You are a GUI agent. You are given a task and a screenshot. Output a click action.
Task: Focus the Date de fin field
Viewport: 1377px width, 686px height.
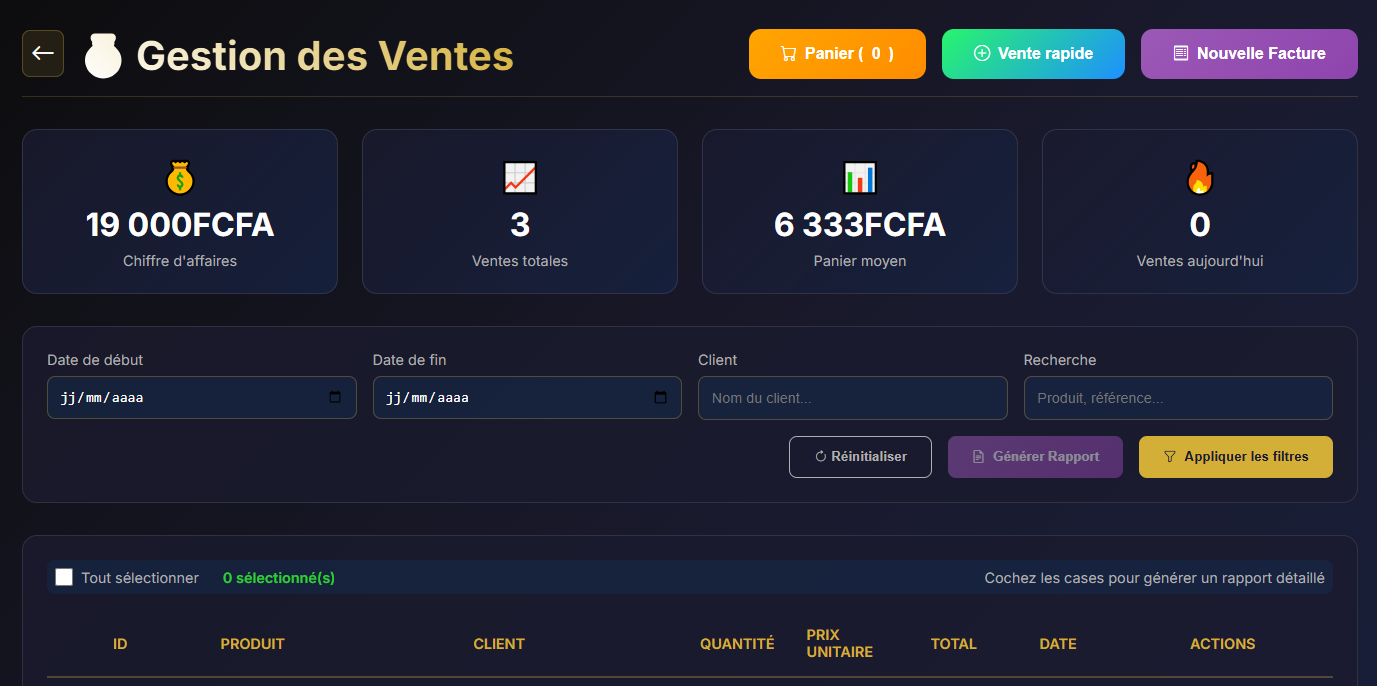(527, 397)
